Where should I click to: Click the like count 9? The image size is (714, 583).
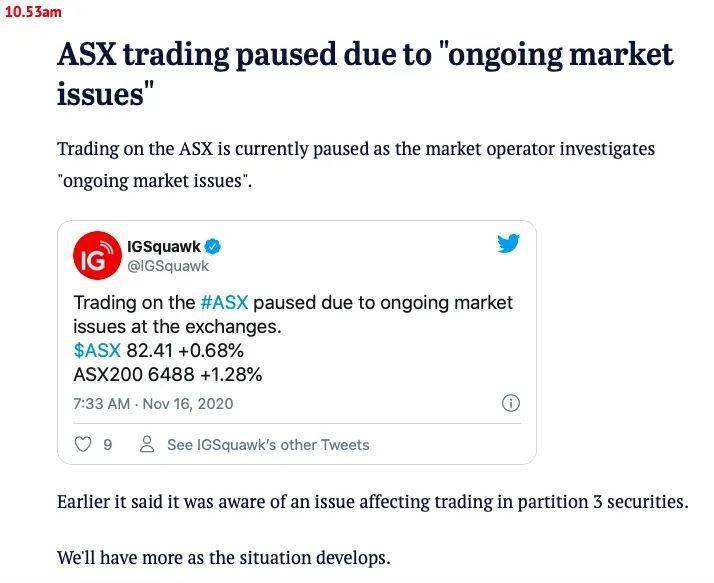click(x=107, y=445)
